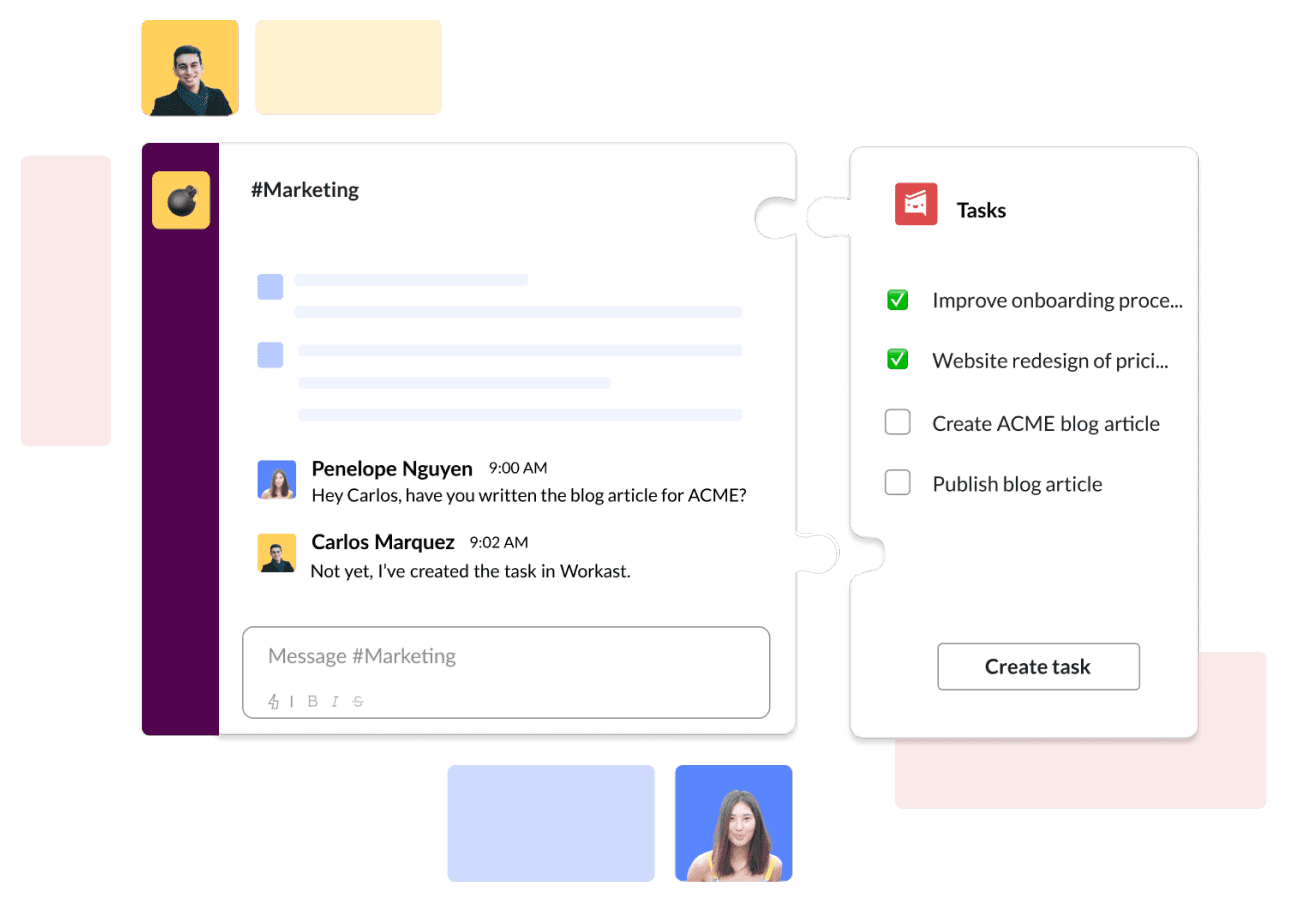Select the large man photo on yellow background
The height and width of the screenshot is (912, 1308).
coord(190,68)
